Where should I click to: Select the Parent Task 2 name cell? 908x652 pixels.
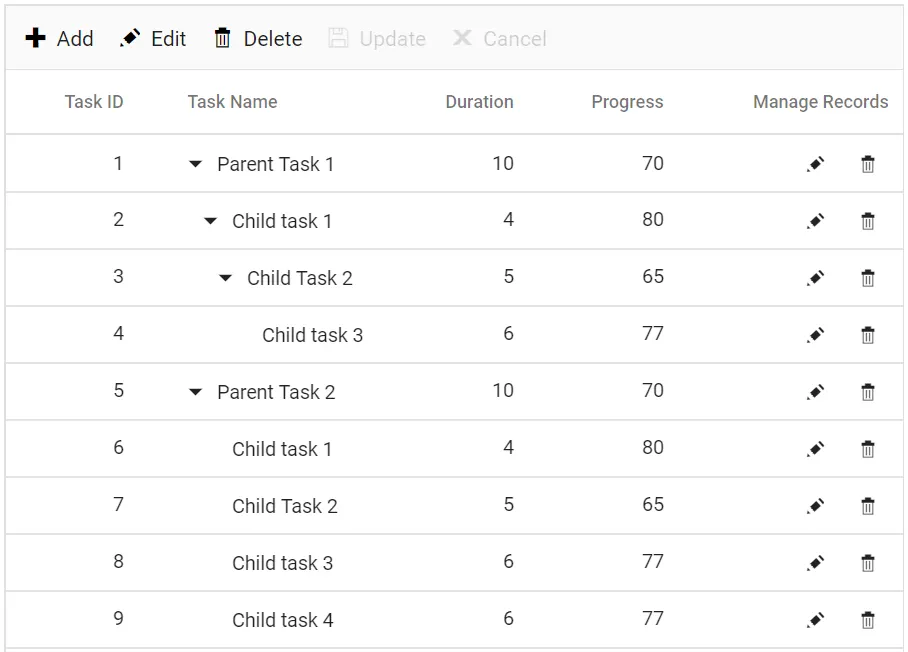click(x=276, y=392)
